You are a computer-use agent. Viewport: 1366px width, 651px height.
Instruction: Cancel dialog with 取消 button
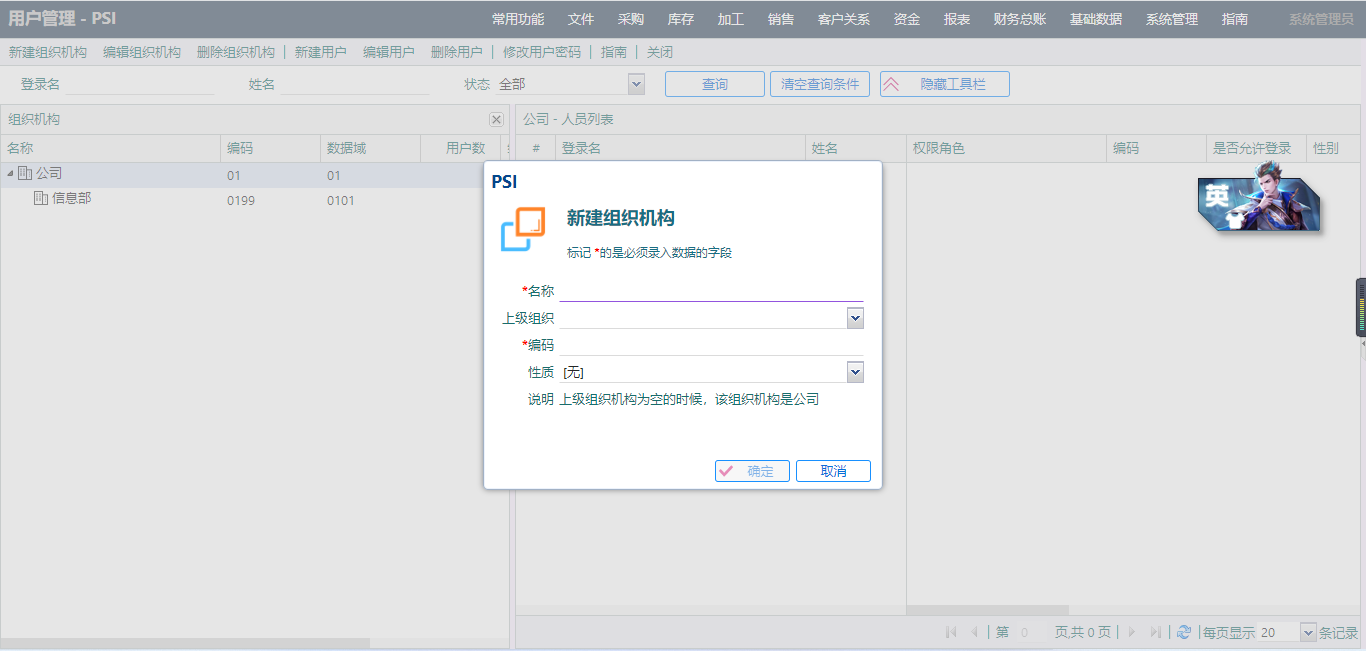[x=833, y=471]
